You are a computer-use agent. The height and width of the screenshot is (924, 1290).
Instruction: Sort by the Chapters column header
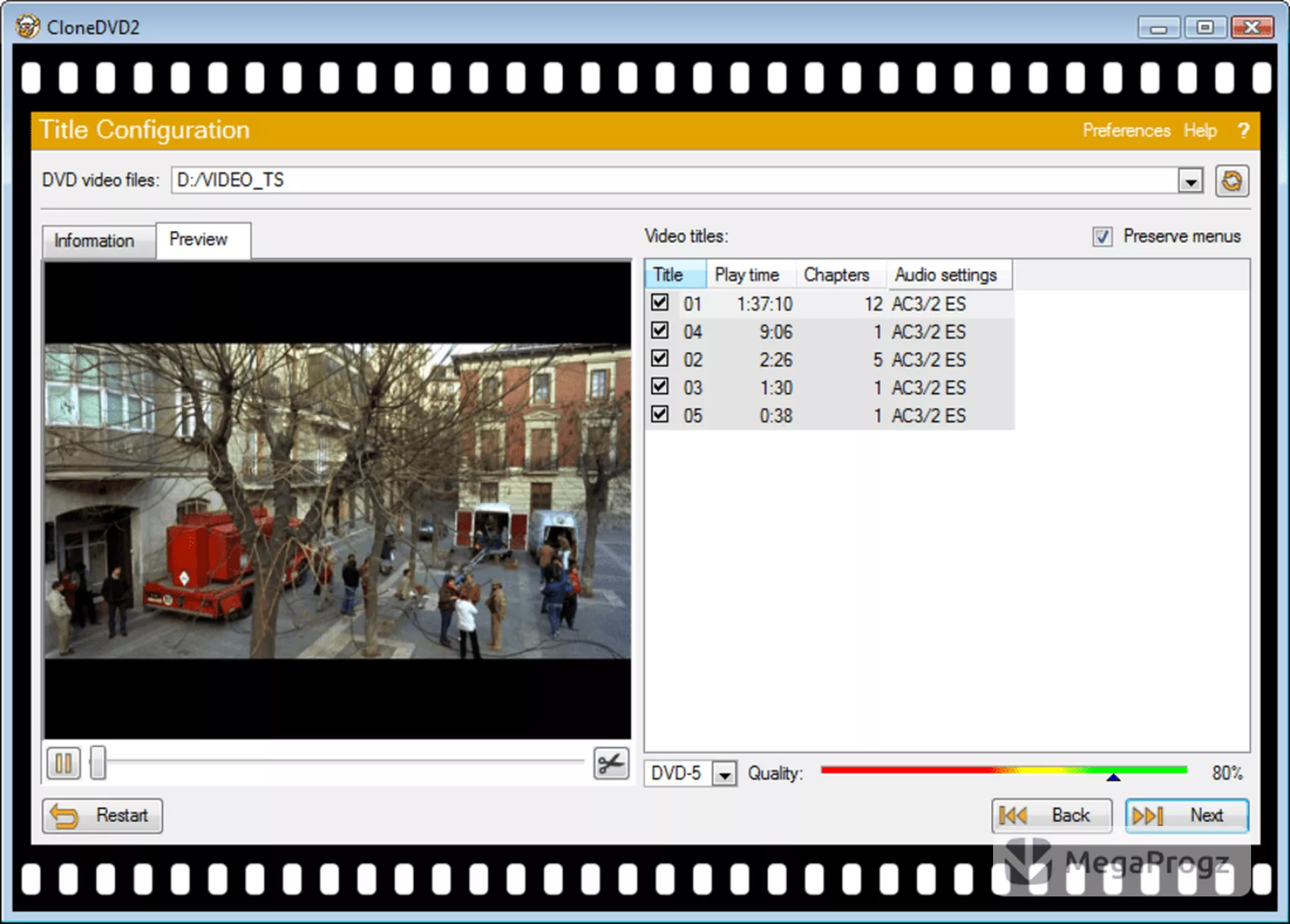tap(841, 275)
